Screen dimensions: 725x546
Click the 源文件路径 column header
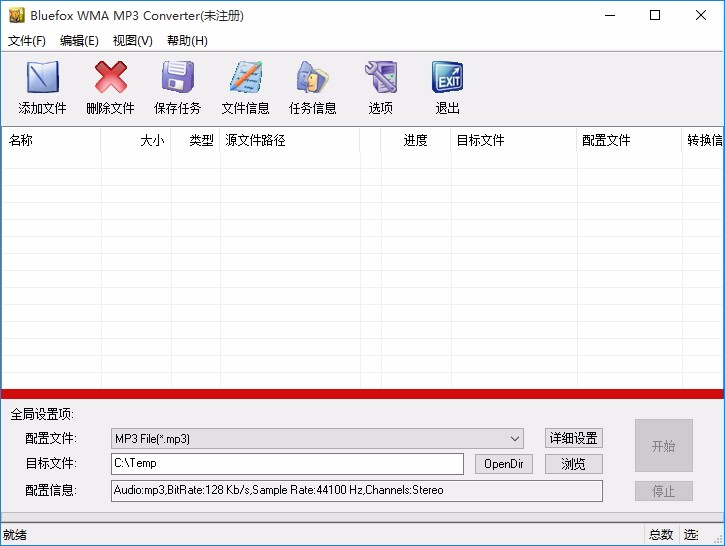coord(290,140)
